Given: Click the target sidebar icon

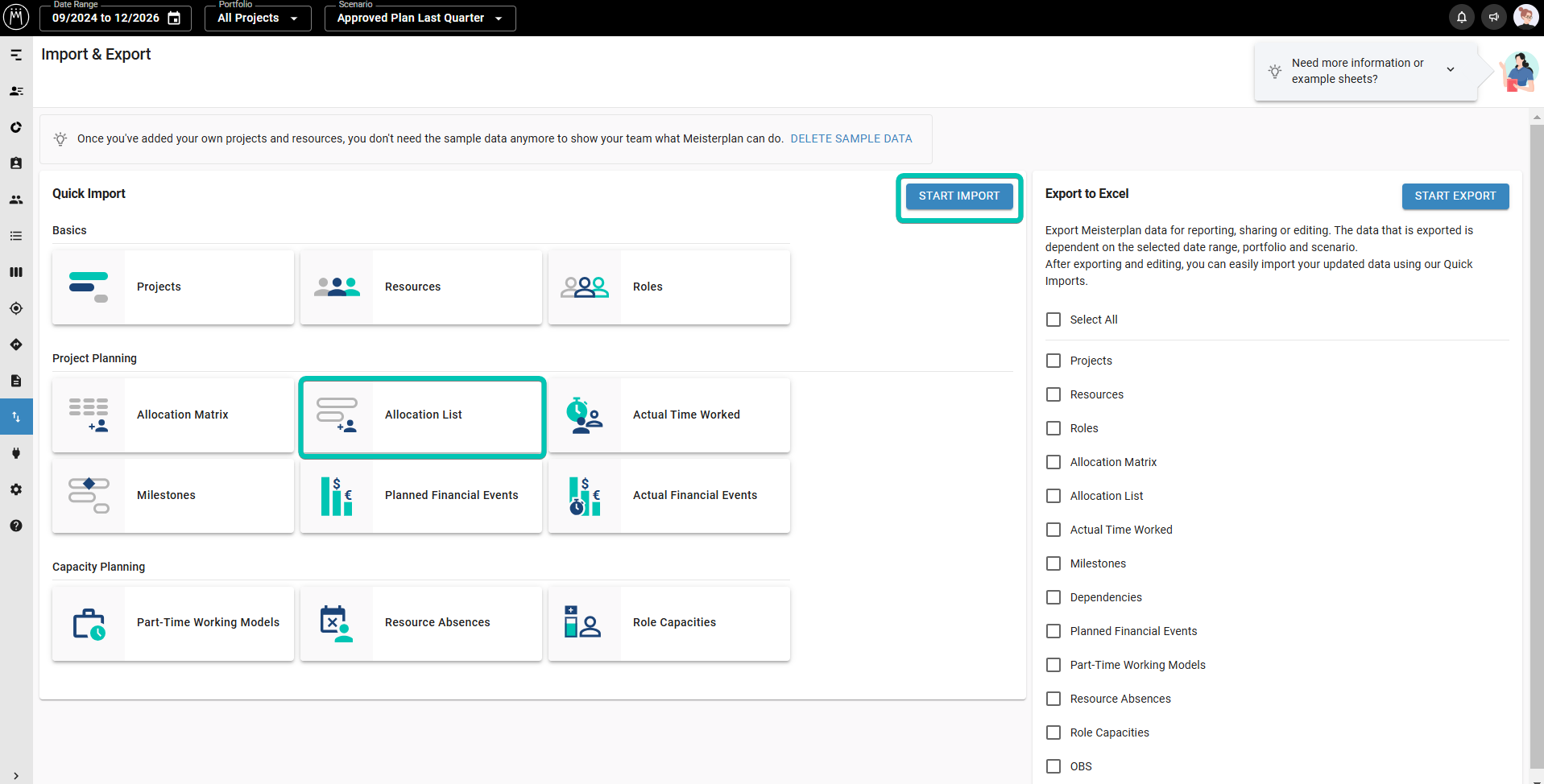Looking at the screenshot, I should click(x=16, y=308).
